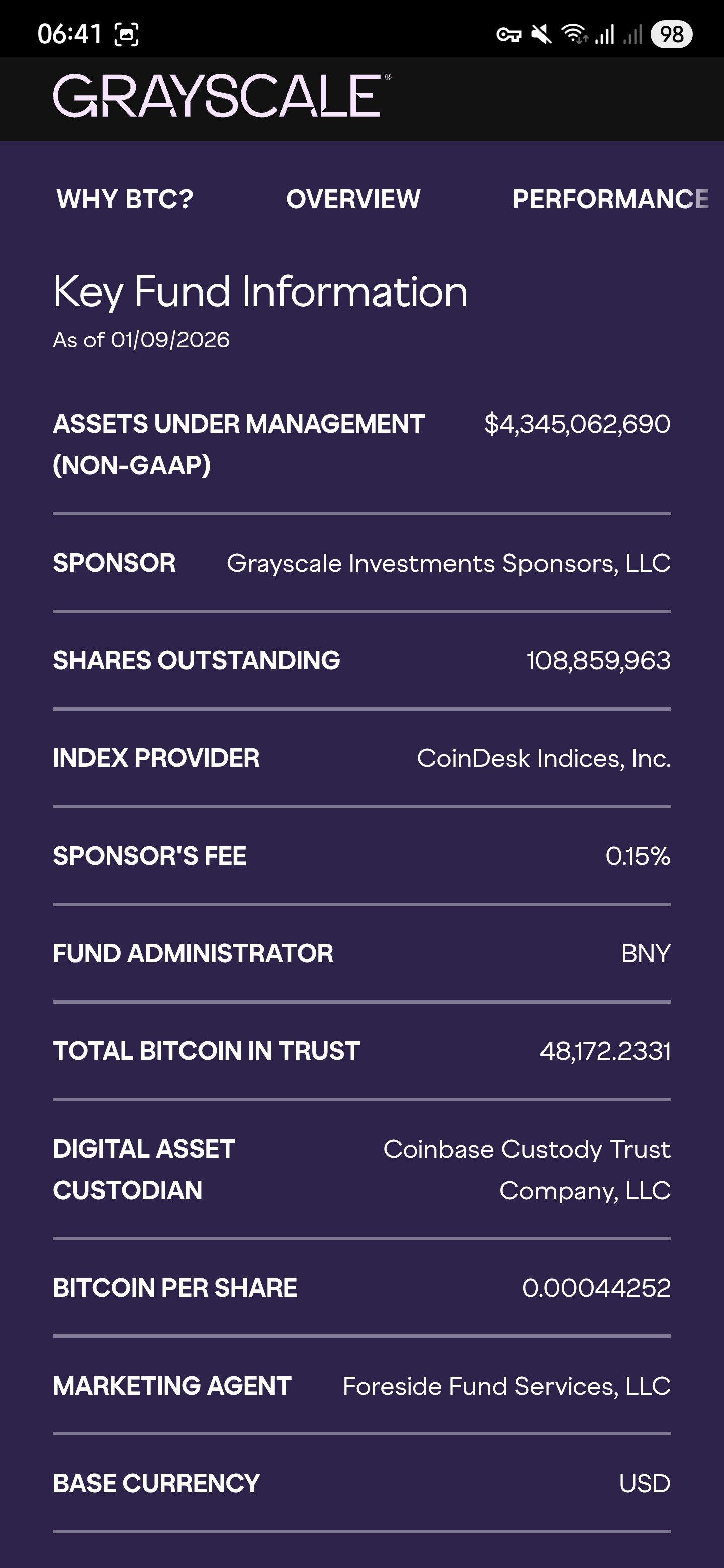This screenshot has height=1568, width=724.
Task: Tap the status bar clock
Action: (69, 34)
